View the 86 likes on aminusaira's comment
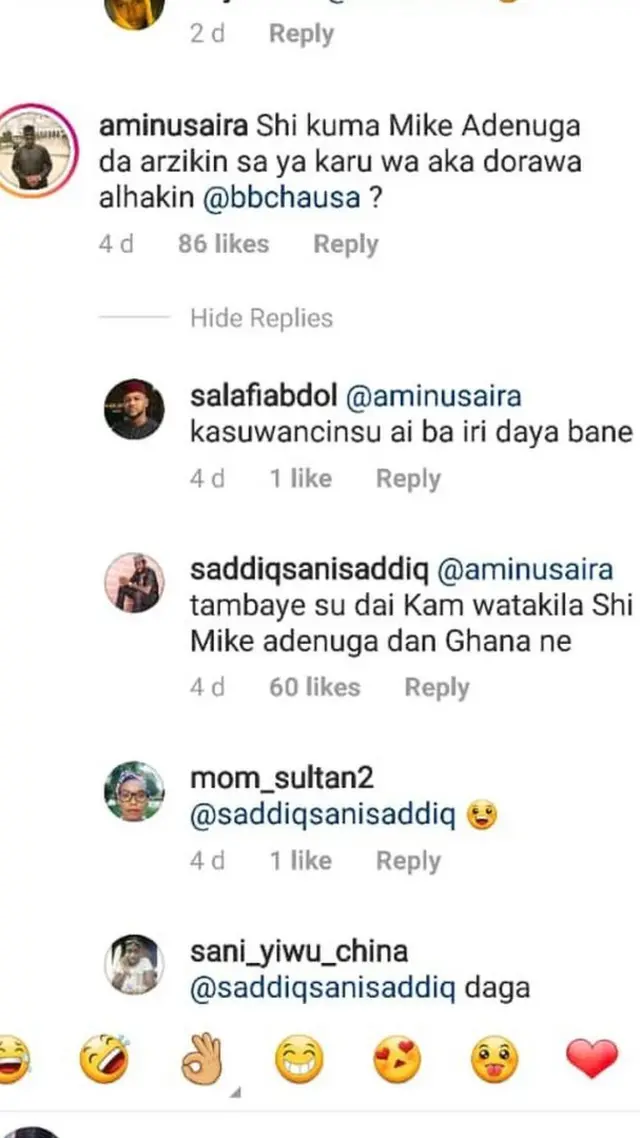The height and width of the screenshot is (1138, 640). (223, 244)
